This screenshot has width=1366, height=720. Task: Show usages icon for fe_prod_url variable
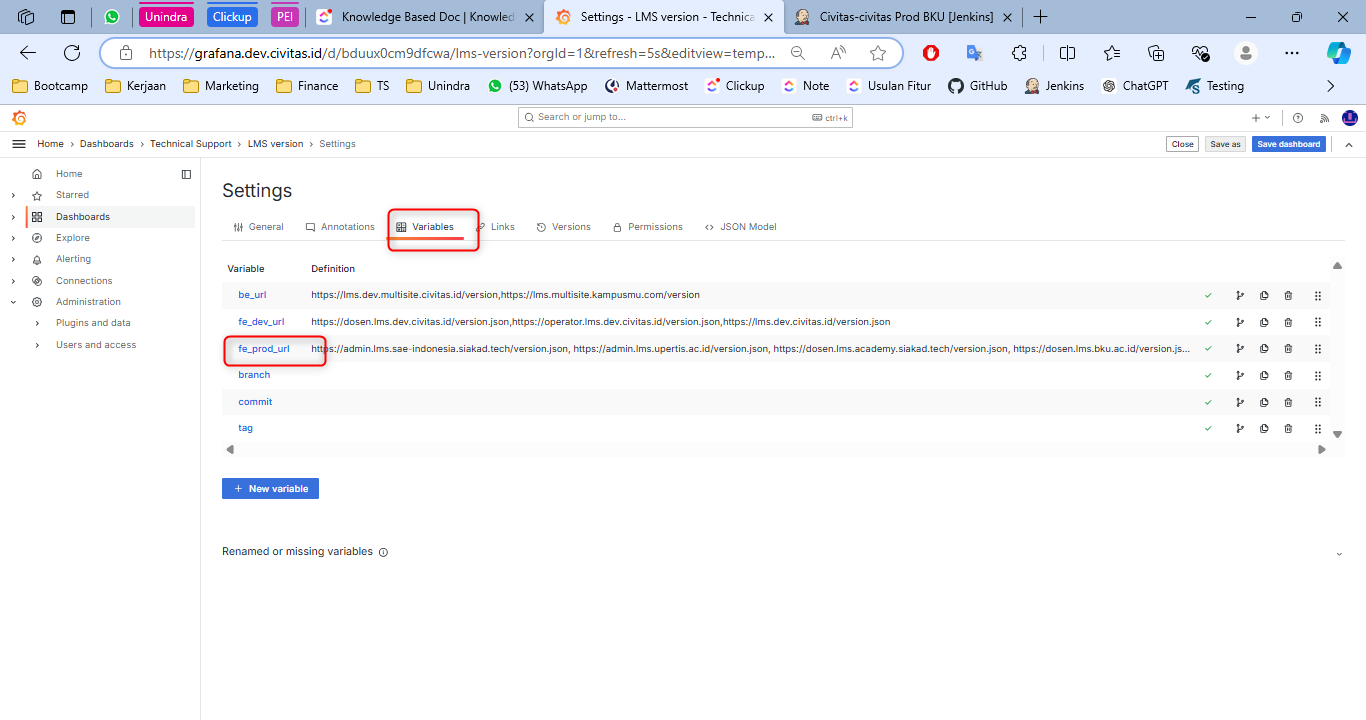pos(1240,349)
